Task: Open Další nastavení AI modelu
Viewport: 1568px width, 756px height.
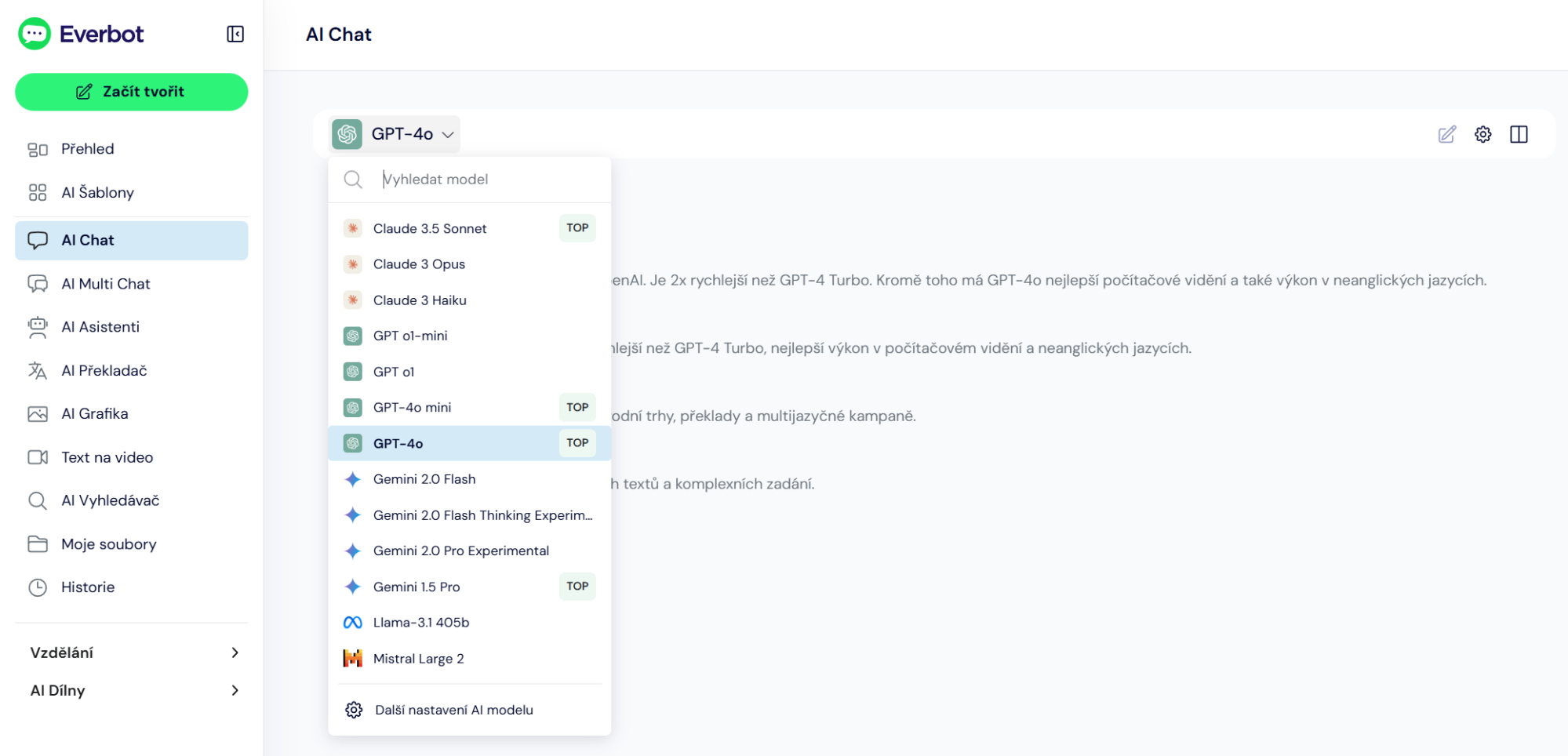Action: coord(469,710)
